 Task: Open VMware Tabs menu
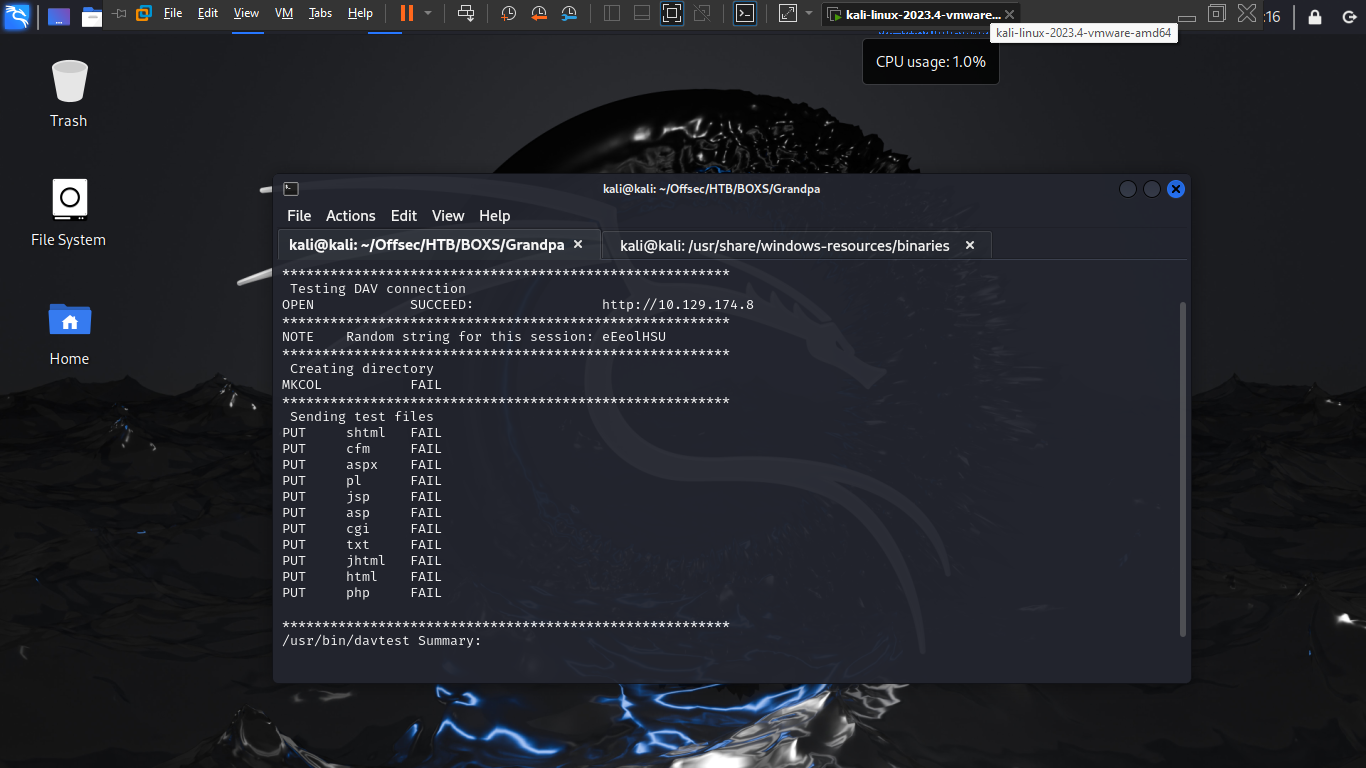[x=320, y=13]
